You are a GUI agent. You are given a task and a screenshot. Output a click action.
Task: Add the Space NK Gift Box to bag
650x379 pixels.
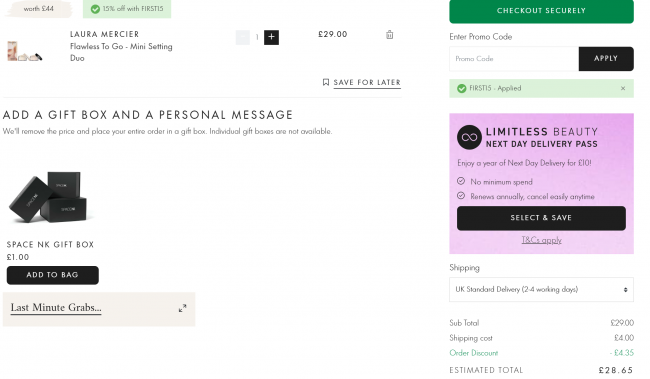point(53,275)
